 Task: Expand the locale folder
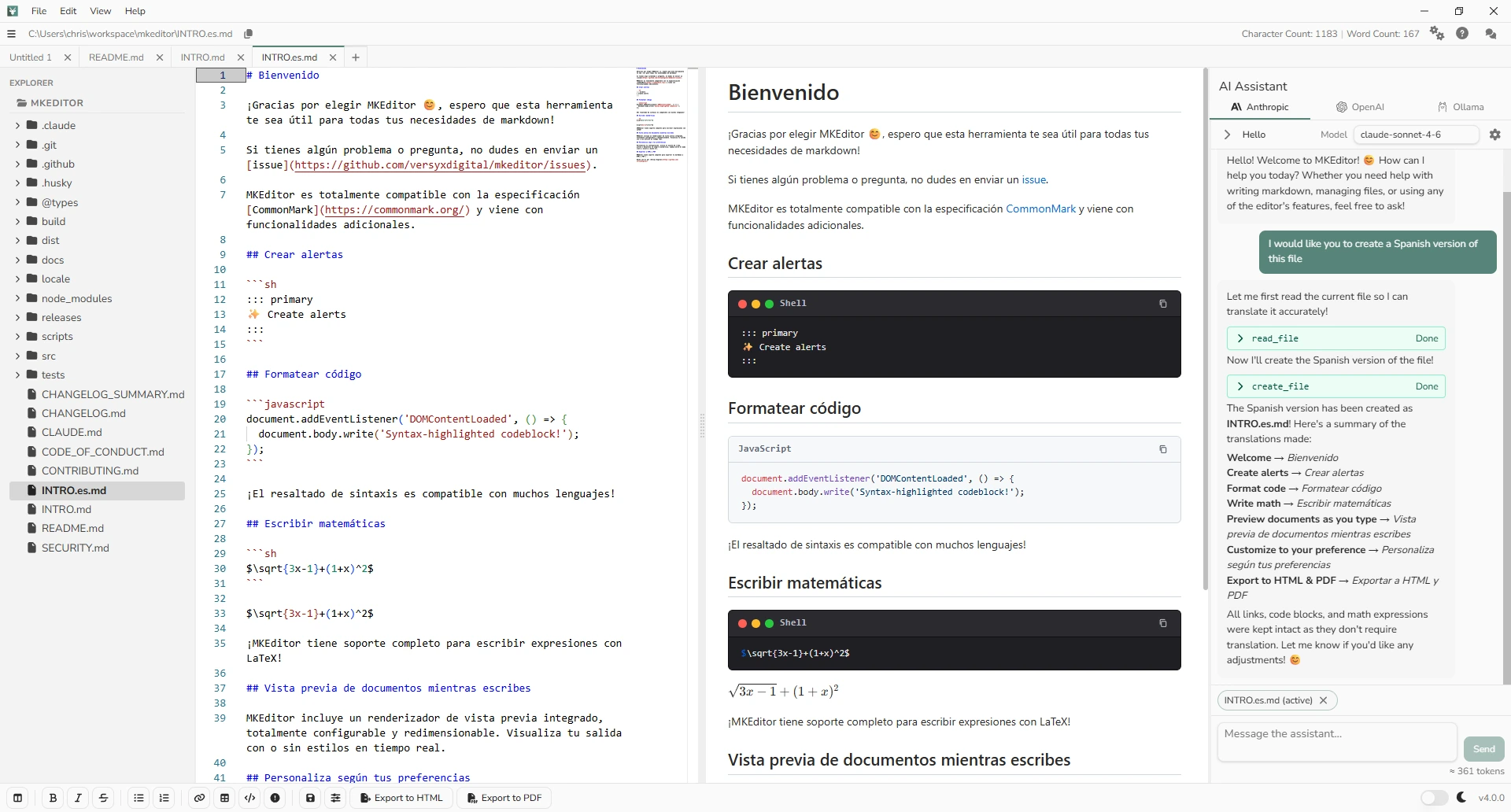point(17,279)
